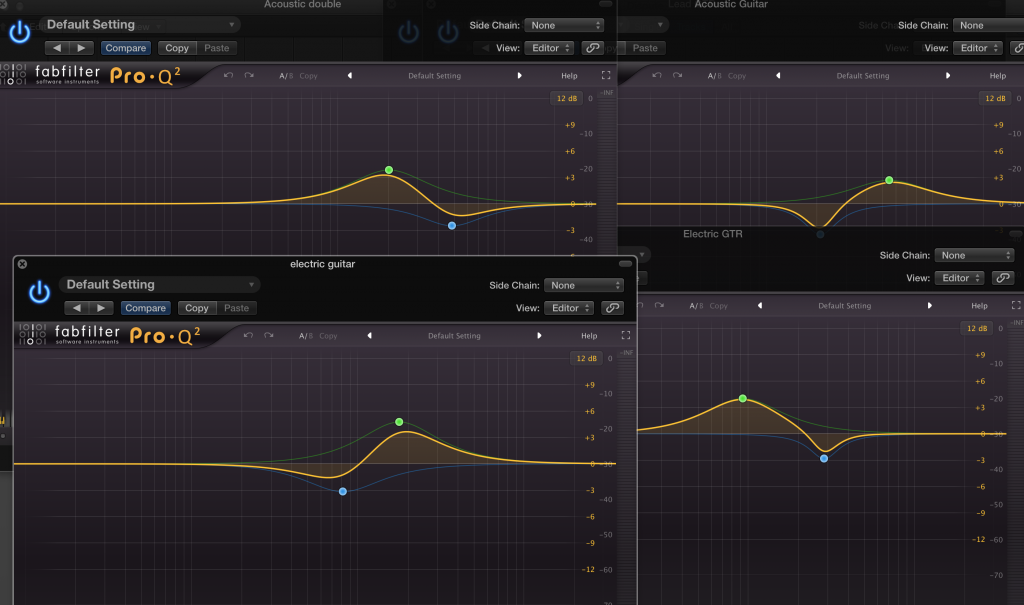This screenshot has width=1024, height=605.
Task: Open the Side Chain dropdown in electric guitar window
Action: pyautogui.click(x=584, y=284)
